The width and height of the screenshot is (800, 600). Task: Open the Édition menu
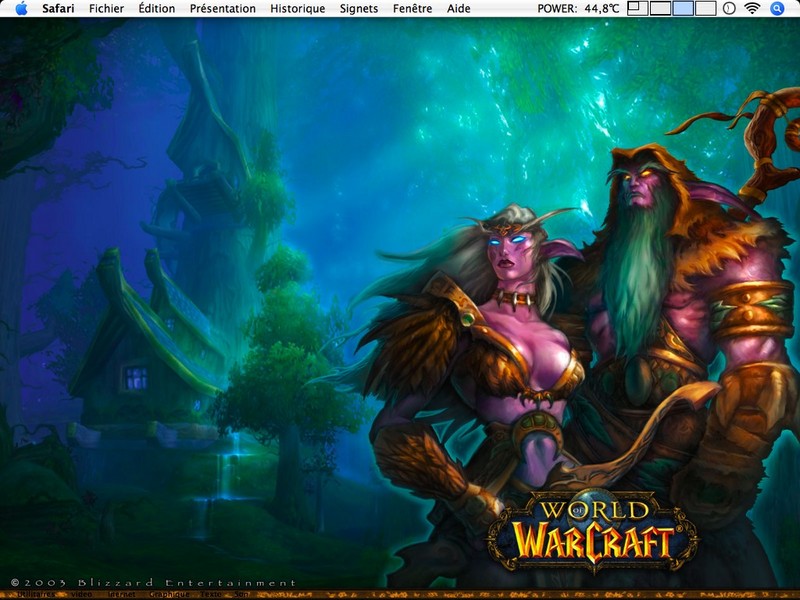pyautogui.click(x=157, y=9)
